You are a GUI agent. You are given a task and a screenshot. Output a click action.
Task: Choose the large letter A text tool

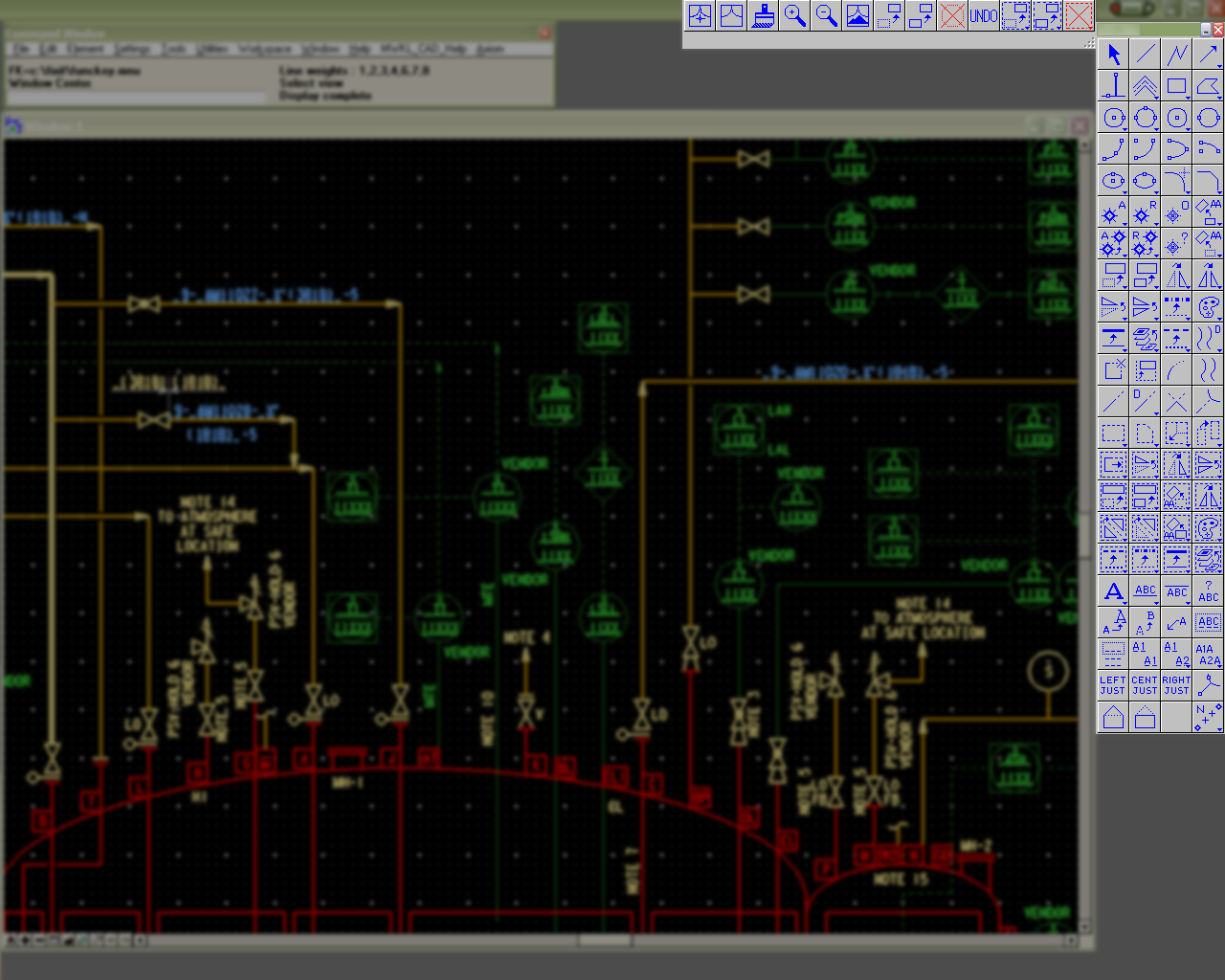(x=1114, y=591)
